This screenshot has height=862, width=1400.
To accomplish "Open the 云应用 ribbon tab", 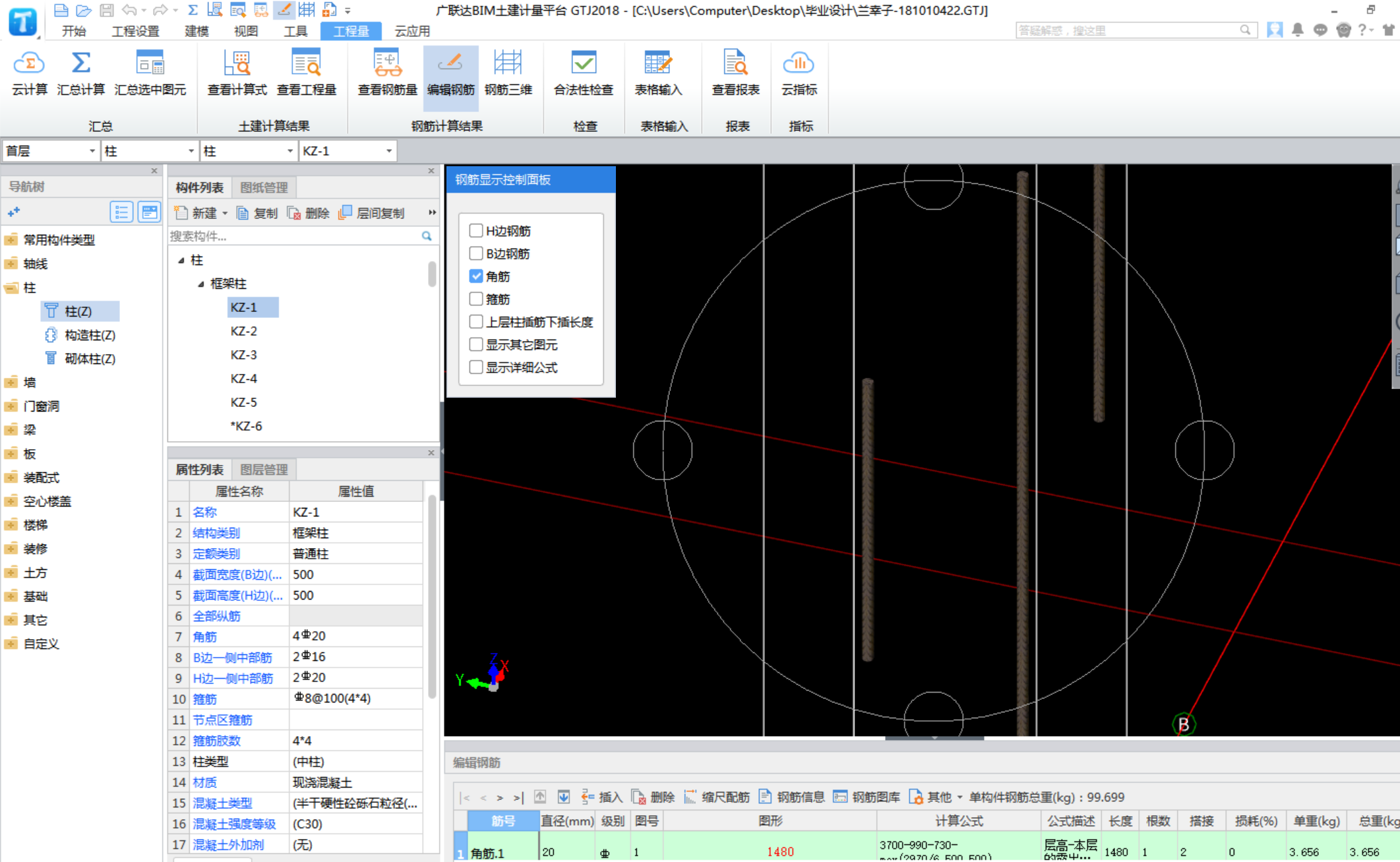I will [x=412, y=31].
